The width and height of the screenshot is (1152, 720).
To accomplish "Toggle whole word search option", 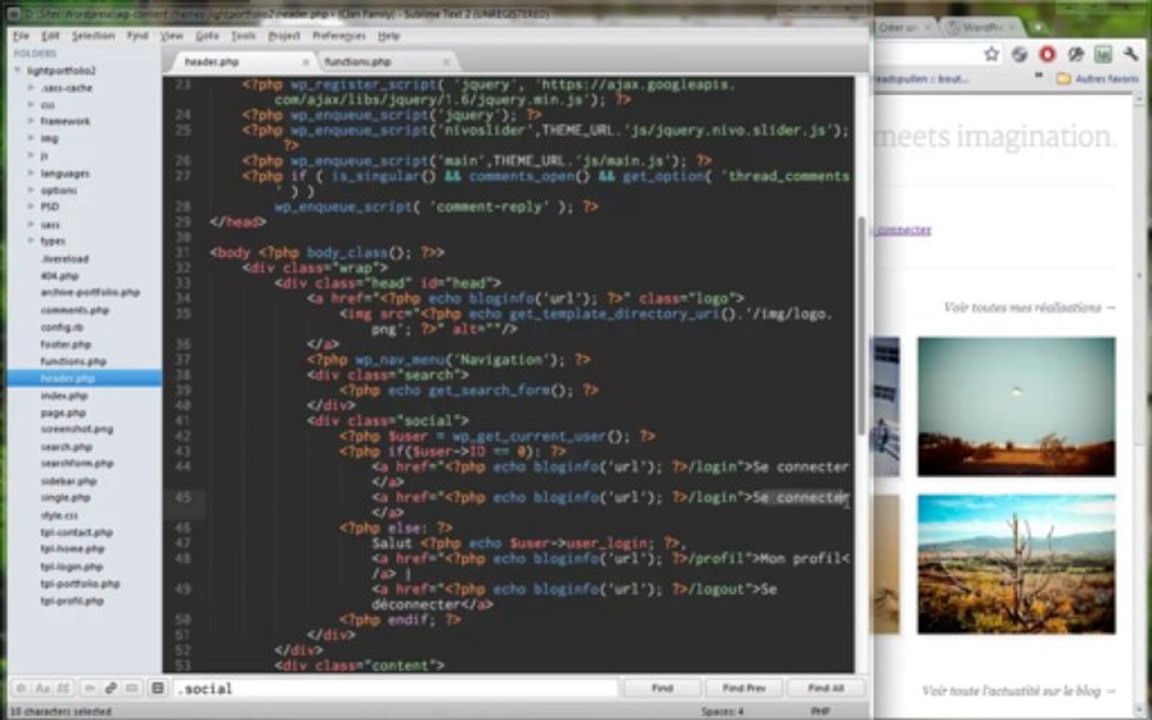I will pos(63,688).
